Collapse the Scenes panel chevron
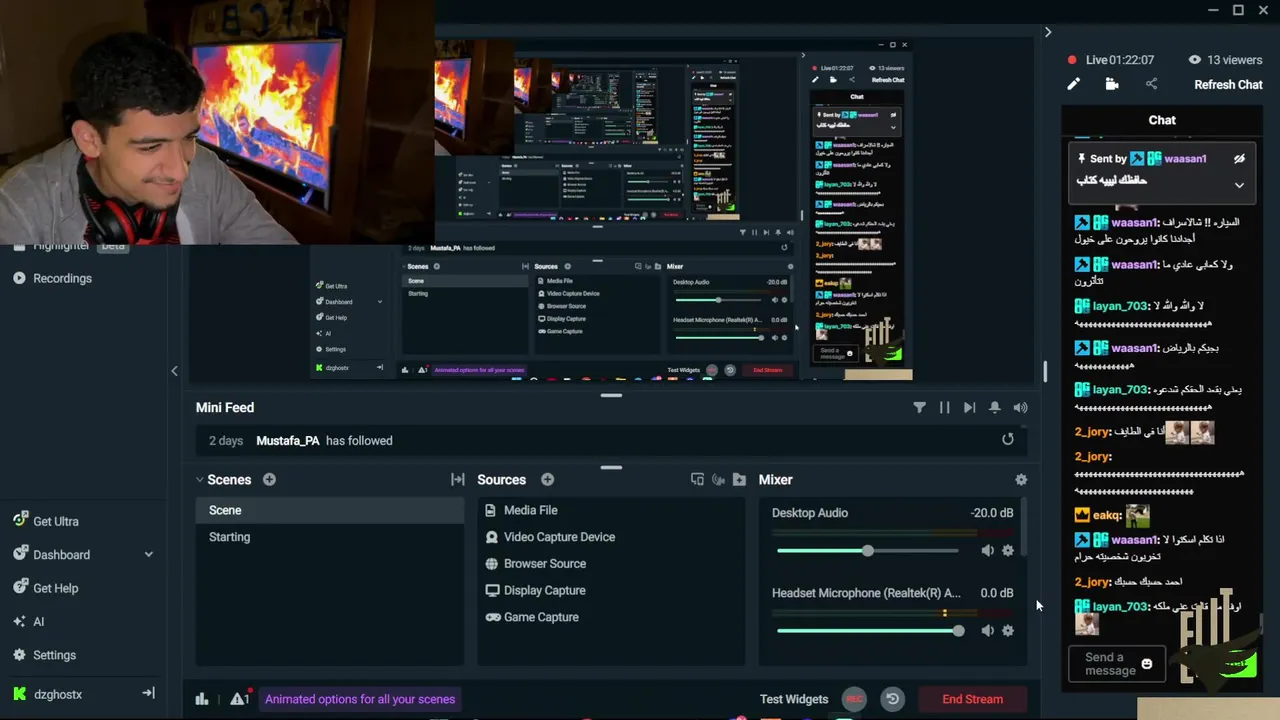Screen dimensions: 1280x720 click(200, 480)
